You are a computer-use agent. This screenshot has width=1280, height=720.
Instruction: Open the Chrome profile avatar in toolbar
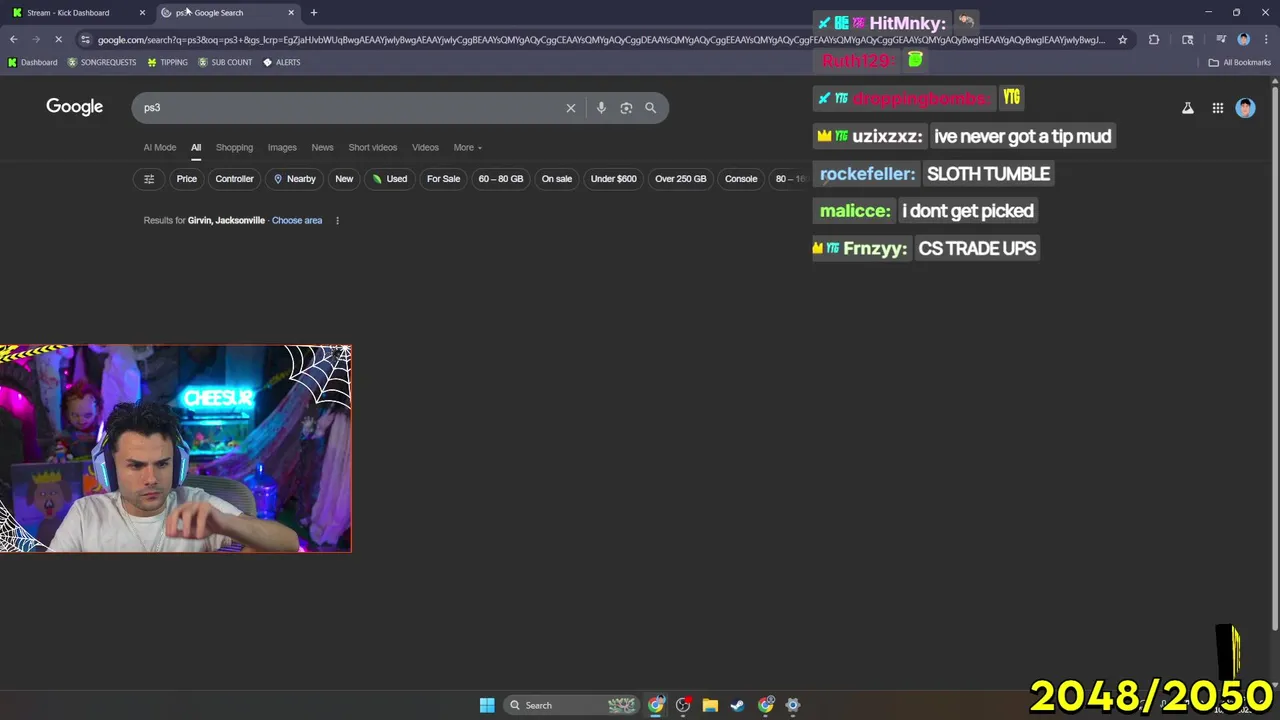click(x=1244, y=40)
